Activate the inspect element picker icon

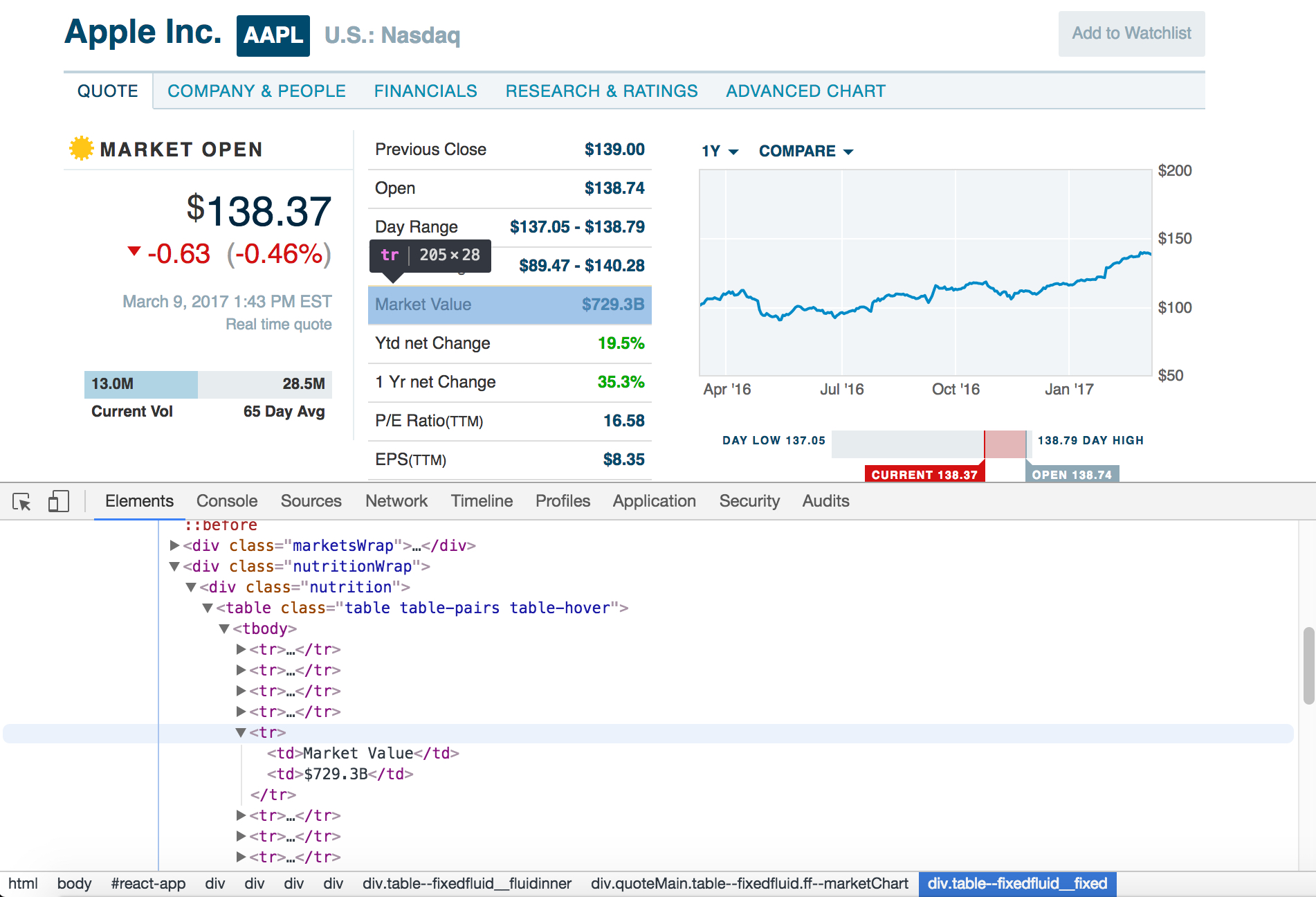click(x=21, y=501)
